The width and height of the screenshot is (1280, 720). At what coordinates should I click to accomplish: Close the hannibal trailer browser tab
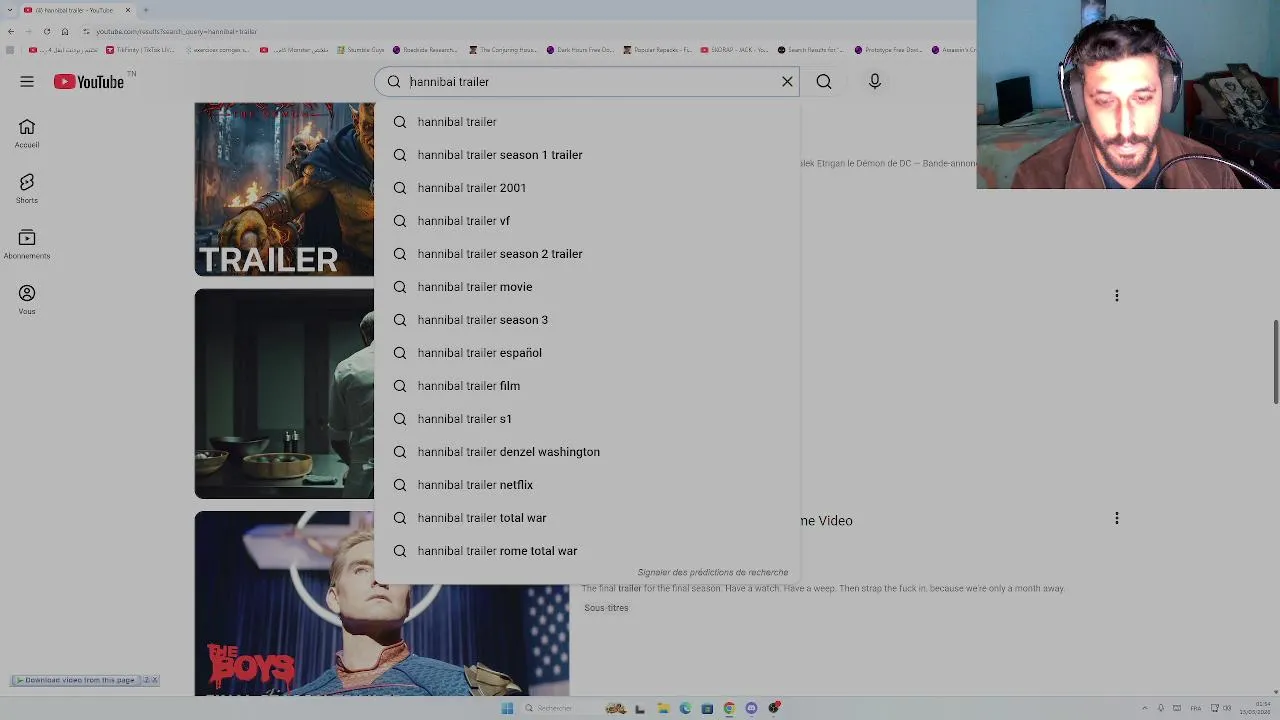click(x=128, y=10)
